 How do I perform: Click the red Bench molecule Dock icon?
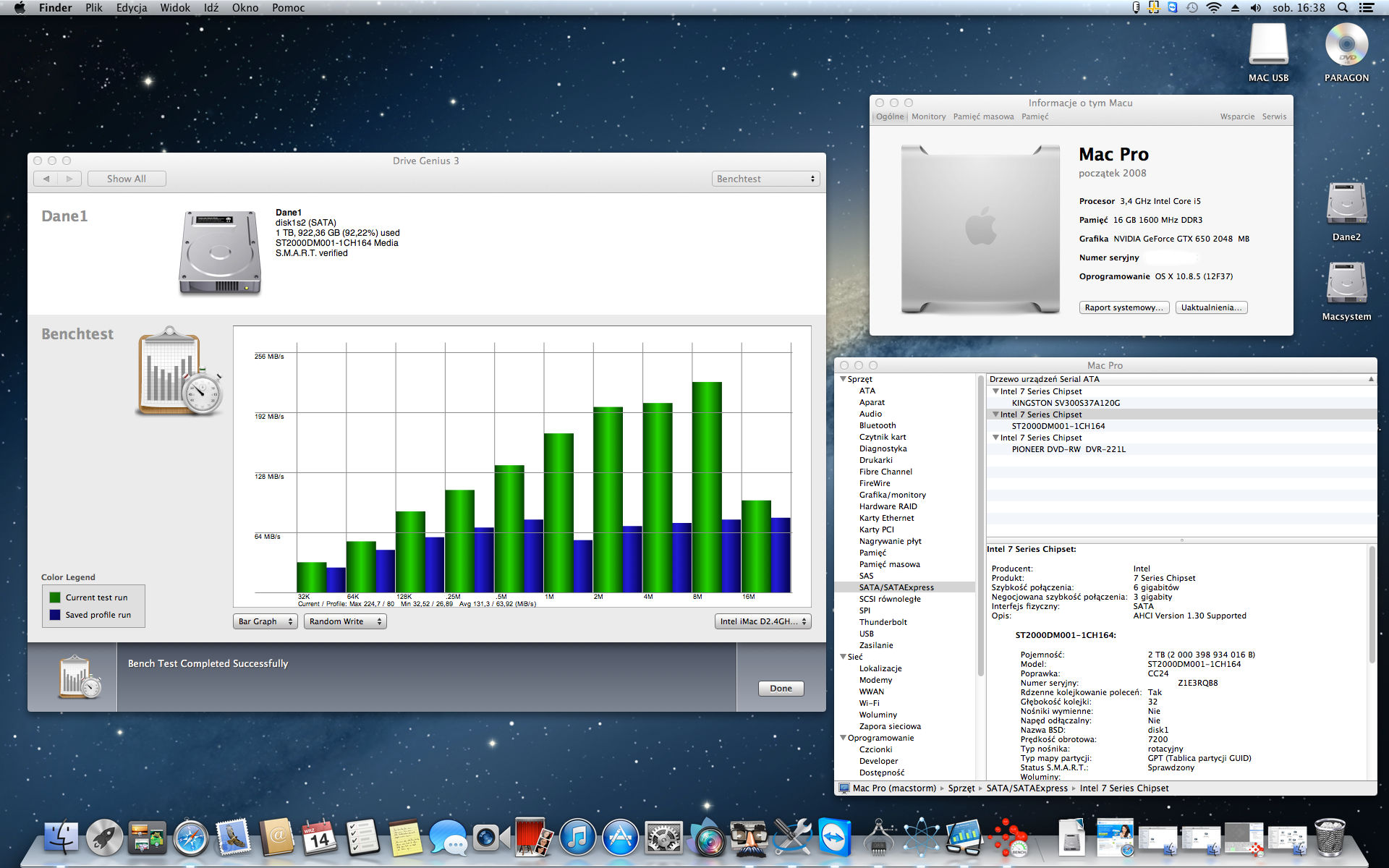(x=1008, y=837)
